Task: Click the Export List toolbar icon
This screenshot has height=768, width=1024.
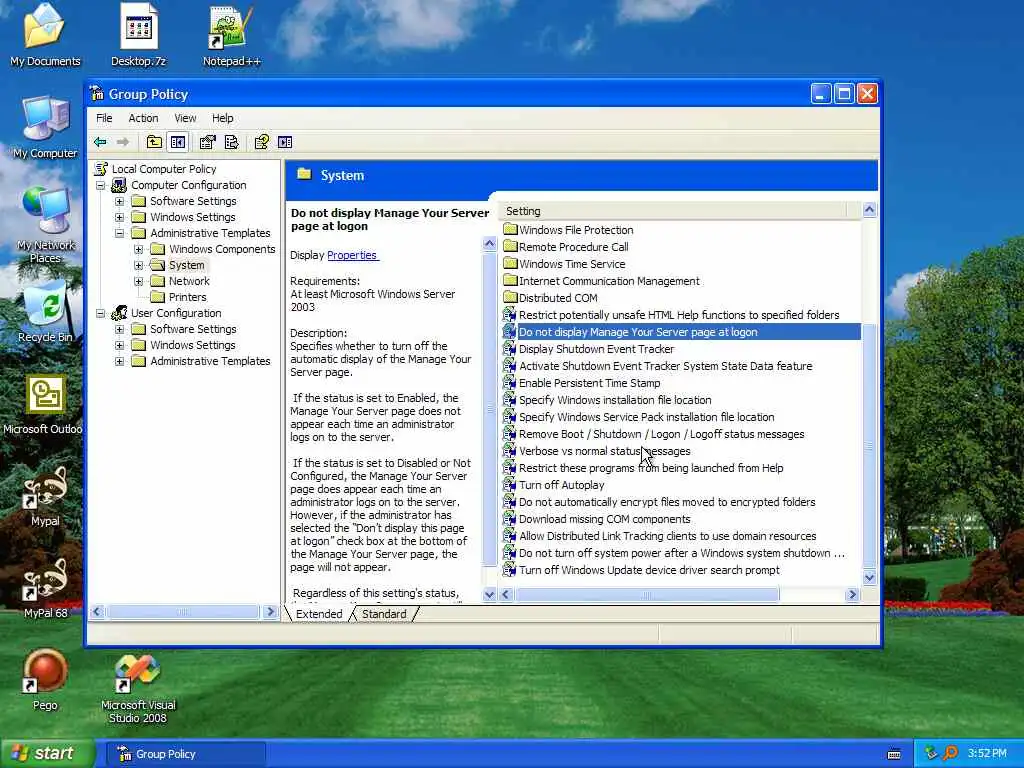Action: coord(232,142)
